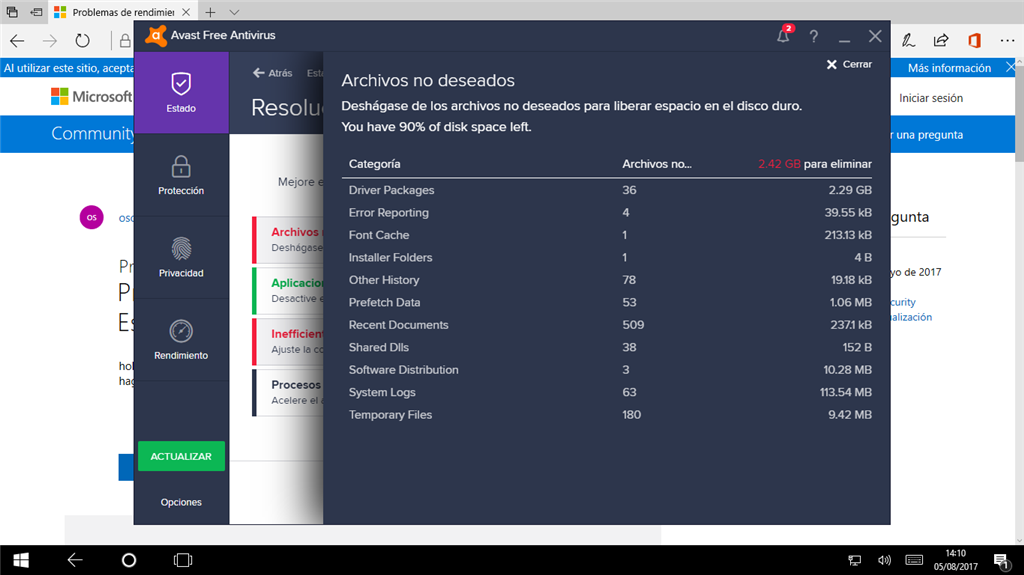Open Opciones in Avast sidebar
1024x575 pixels.
181,502
